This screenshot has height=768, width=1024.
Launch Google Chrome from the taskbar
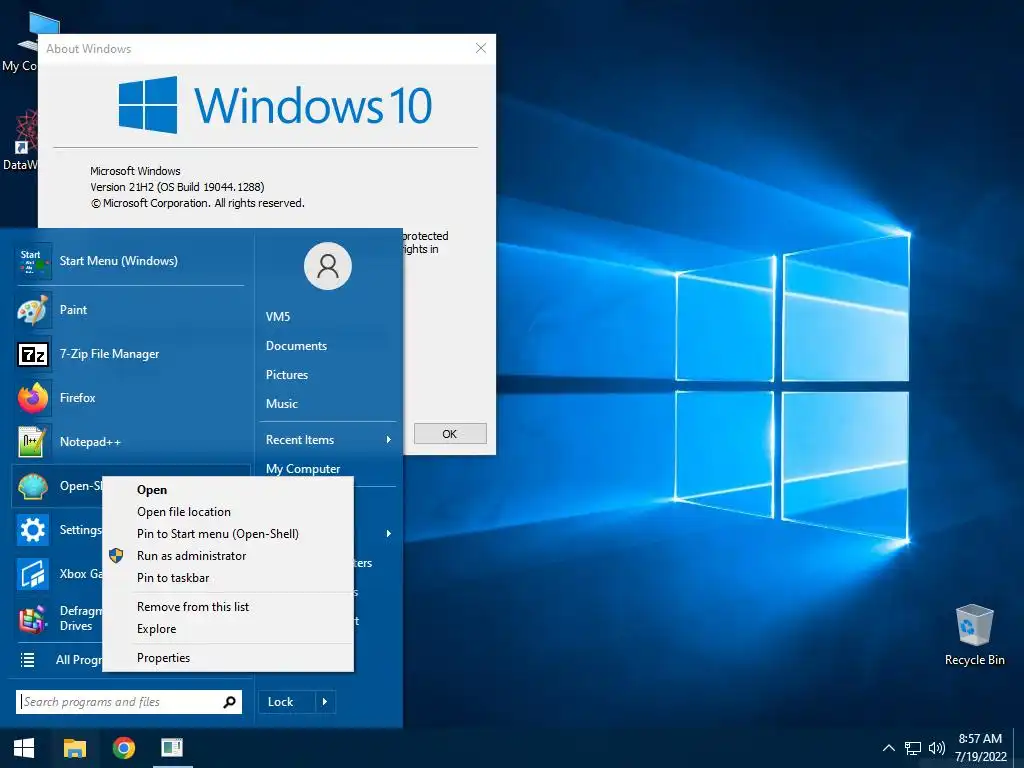click(123, 748)
